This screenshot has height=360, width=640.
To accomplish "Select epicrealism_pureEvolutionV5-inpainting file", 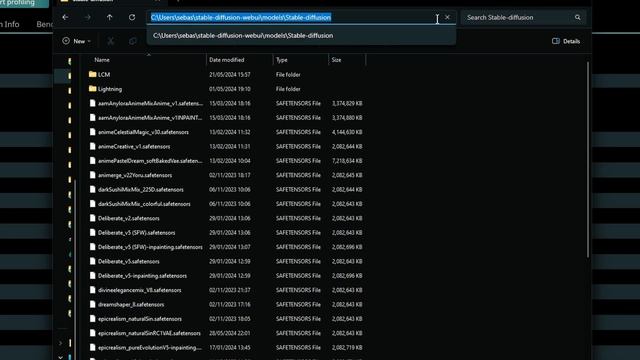I will 149,347.
